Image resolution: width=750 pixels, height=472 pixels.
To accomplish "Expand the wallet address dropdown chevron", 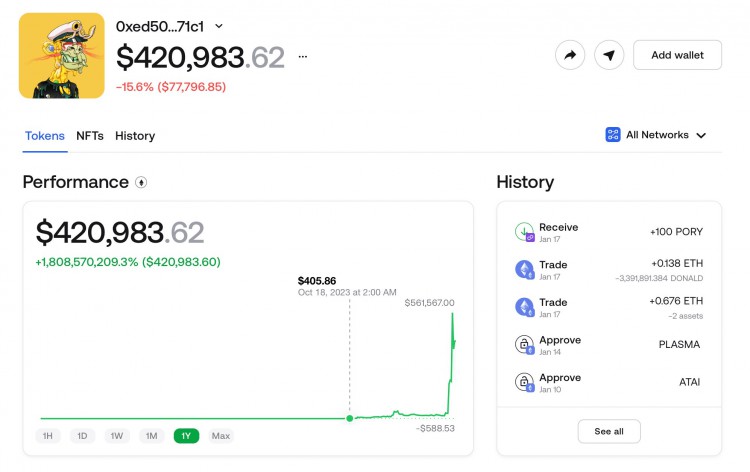I will [219, 26].
